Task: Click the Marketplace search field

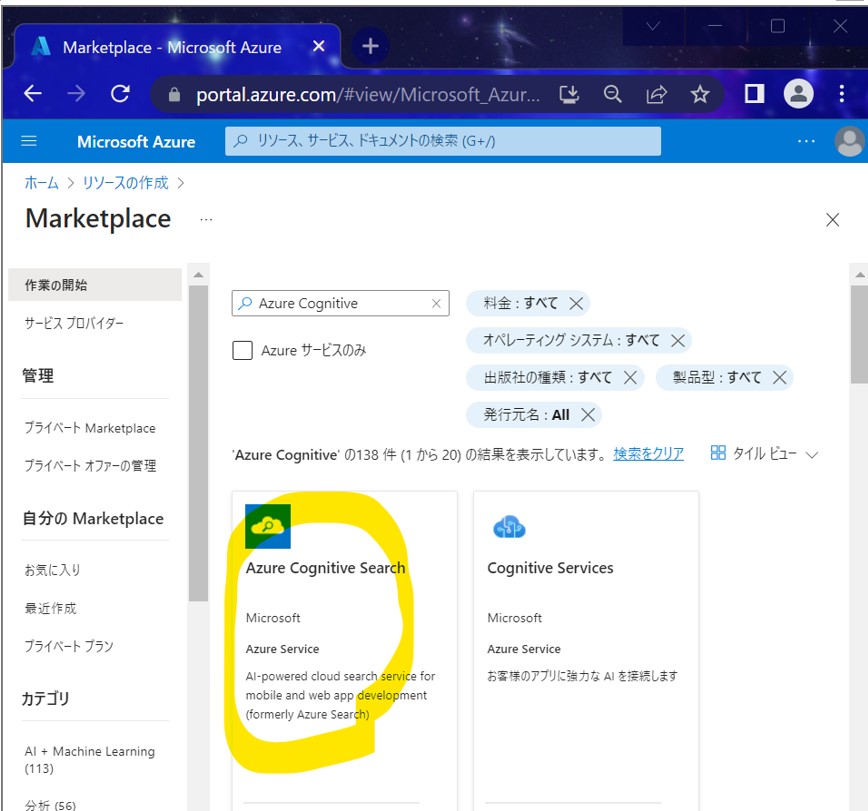Action: 340,303
